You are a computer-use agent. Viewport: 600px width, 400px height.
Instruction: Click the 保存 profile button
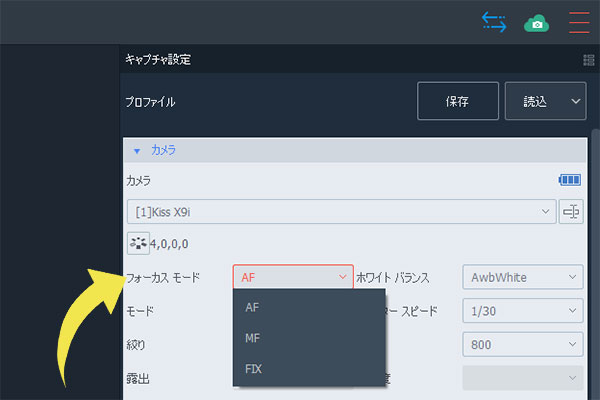457,101
